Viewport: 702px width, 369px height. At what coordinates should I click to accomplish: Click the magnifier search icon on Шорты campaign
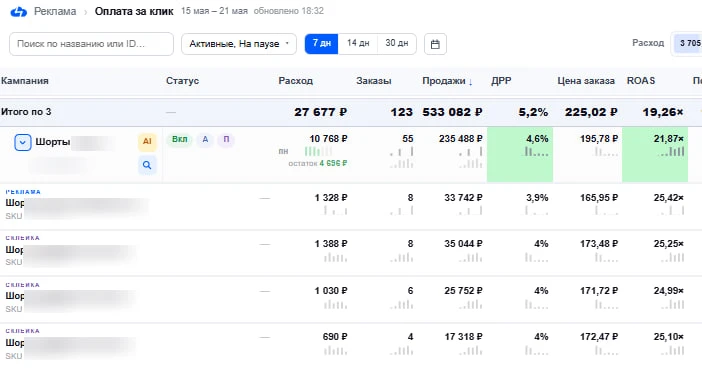coord(147,165)
